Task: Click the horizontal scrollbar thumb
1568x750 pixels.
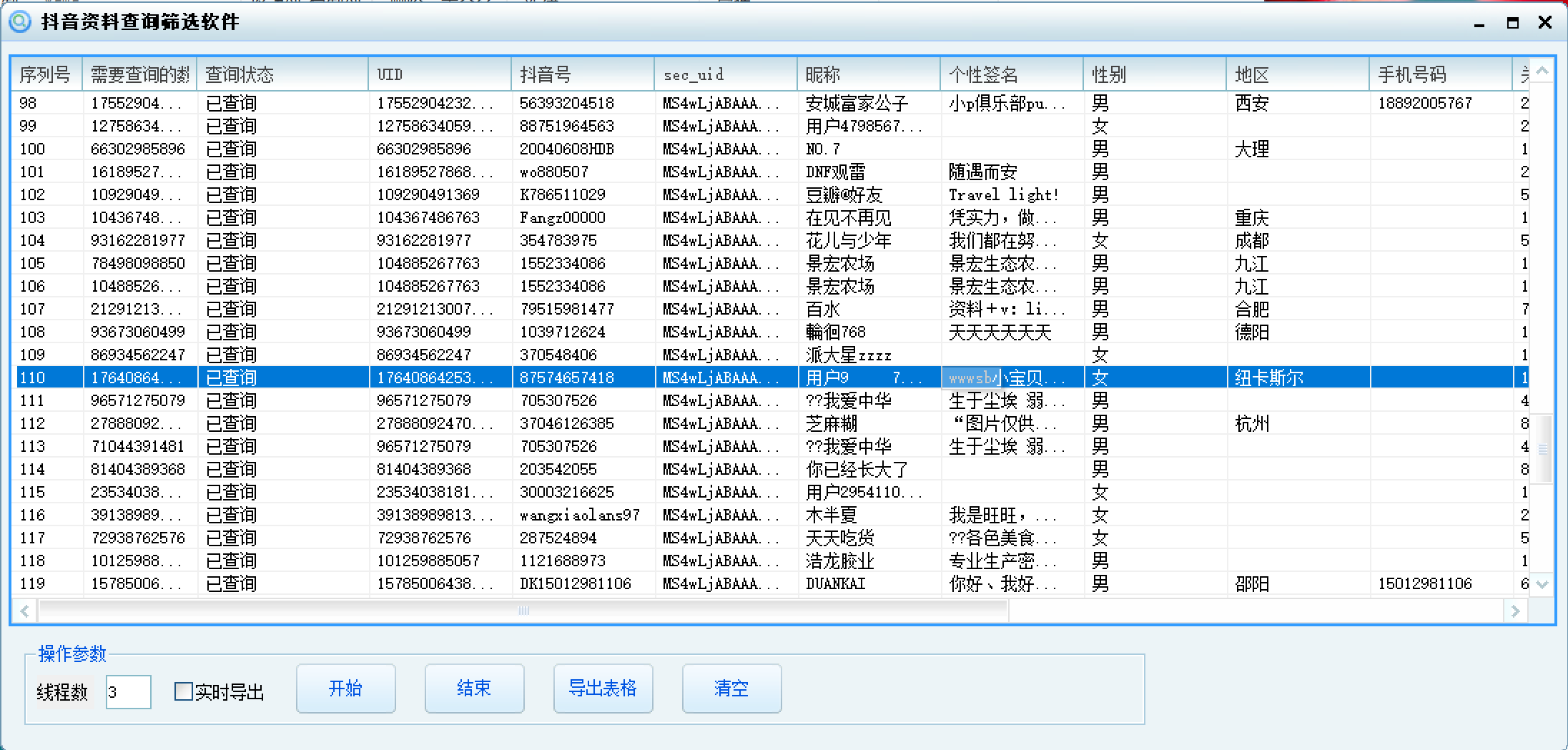Action: click(x=523, y=611)
